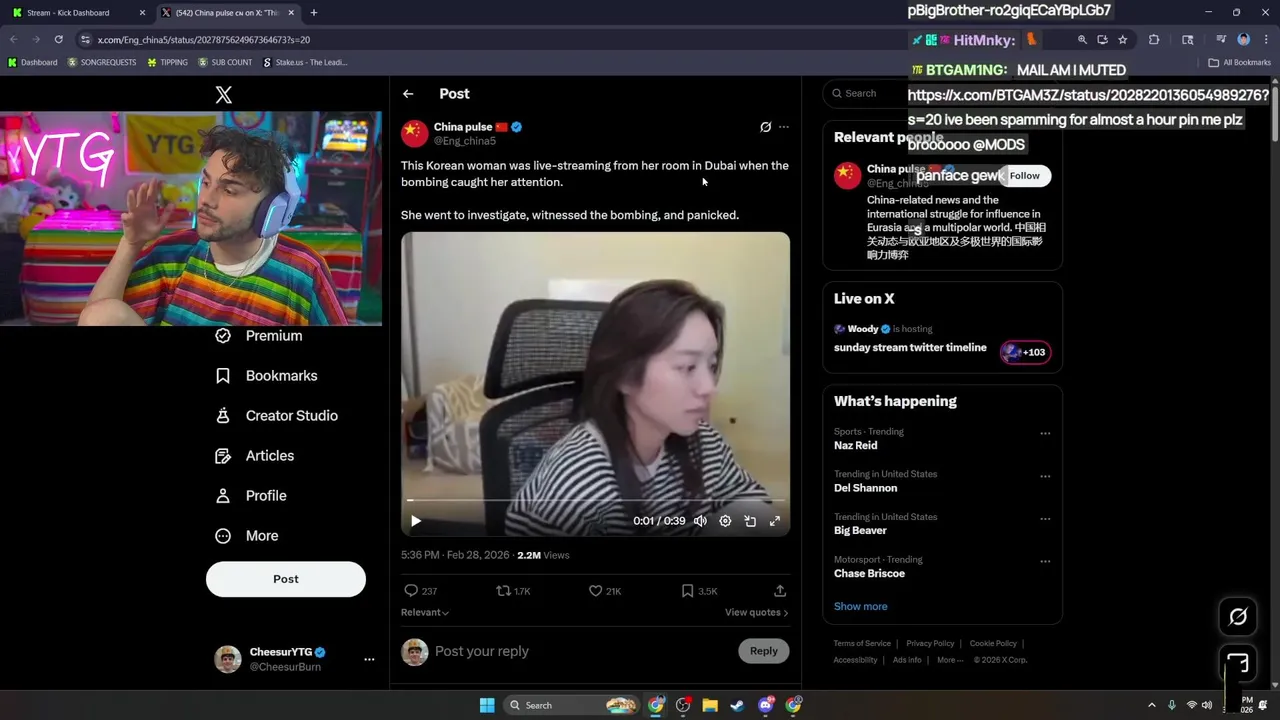Follow China pulse in Relevant people
1280x720 pixels.
click(x=1024, y=176)
